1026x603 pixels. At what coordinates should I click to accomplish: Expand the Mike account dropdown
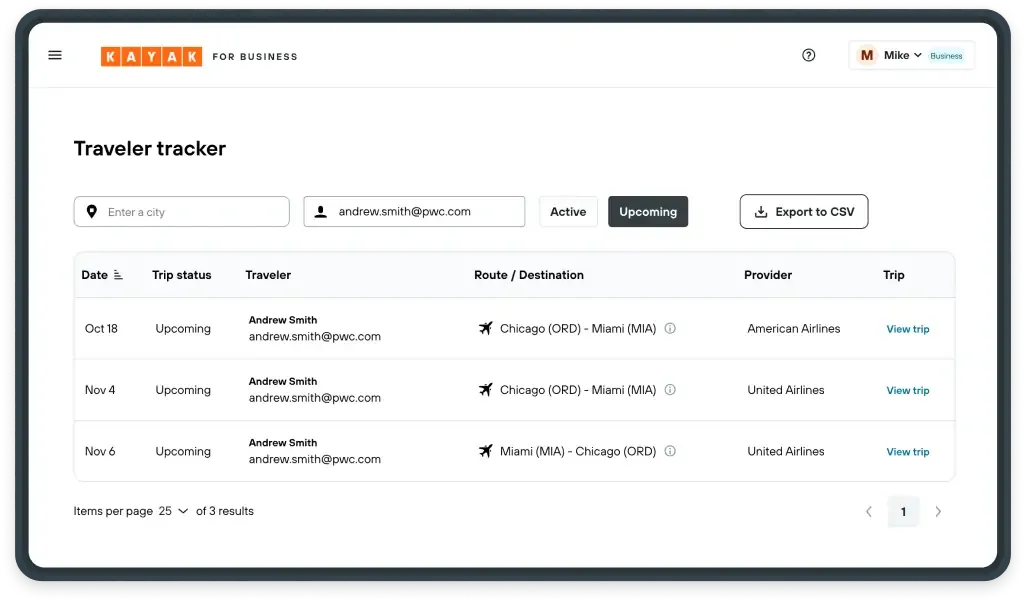(918, 56)
